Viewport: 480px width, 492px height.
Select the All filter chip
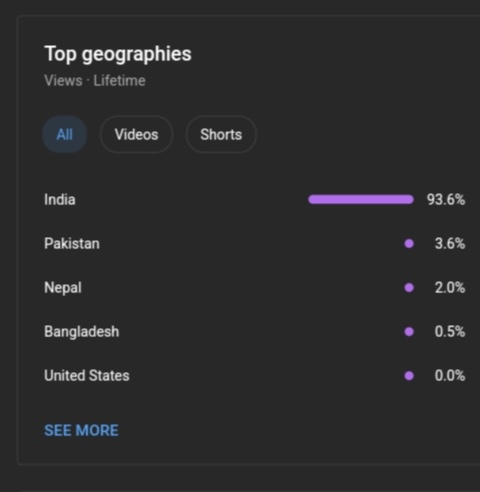pyautogui.click(x=65, y=135)
